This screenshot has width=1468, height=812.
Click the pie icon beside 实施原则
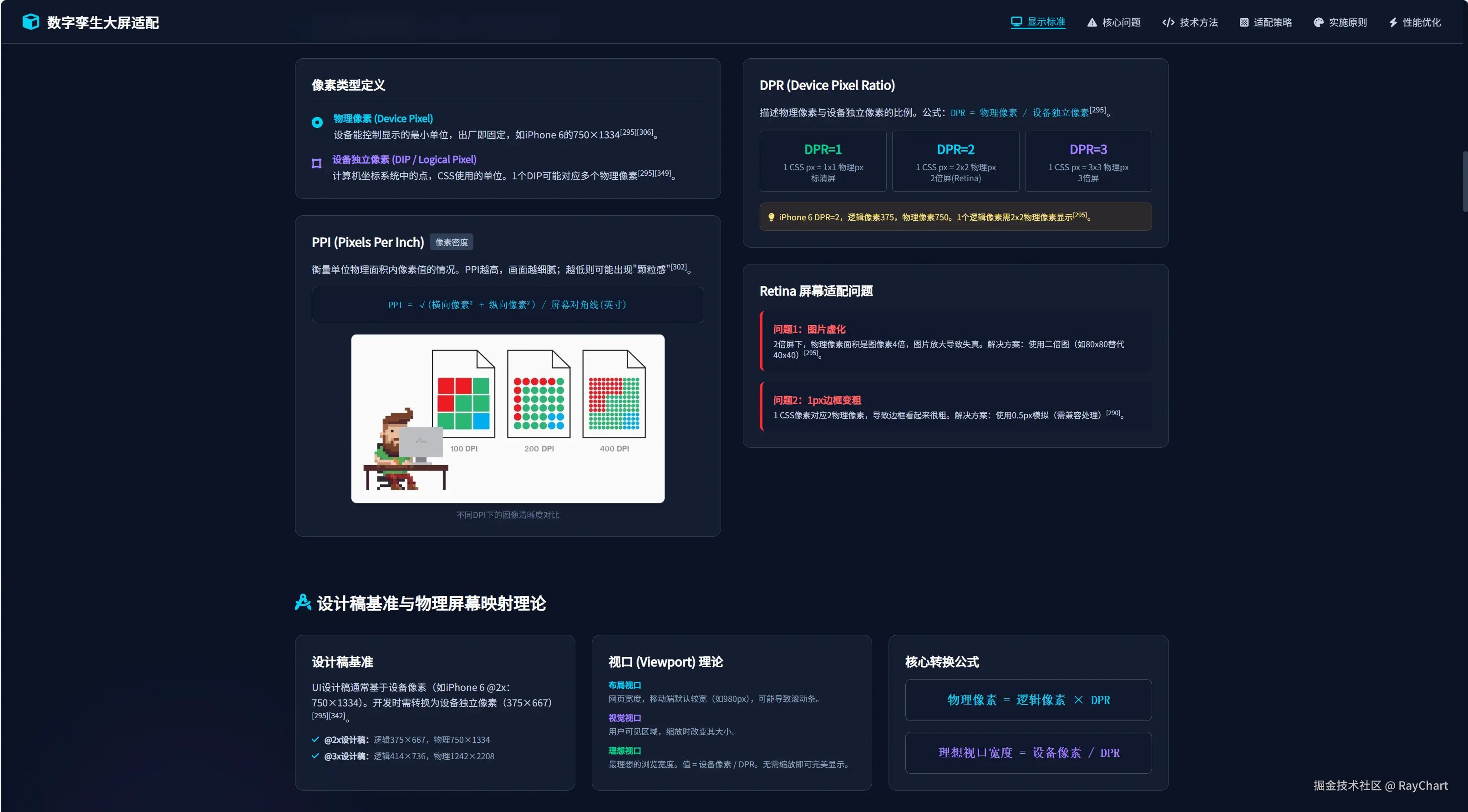point(1319,22)
